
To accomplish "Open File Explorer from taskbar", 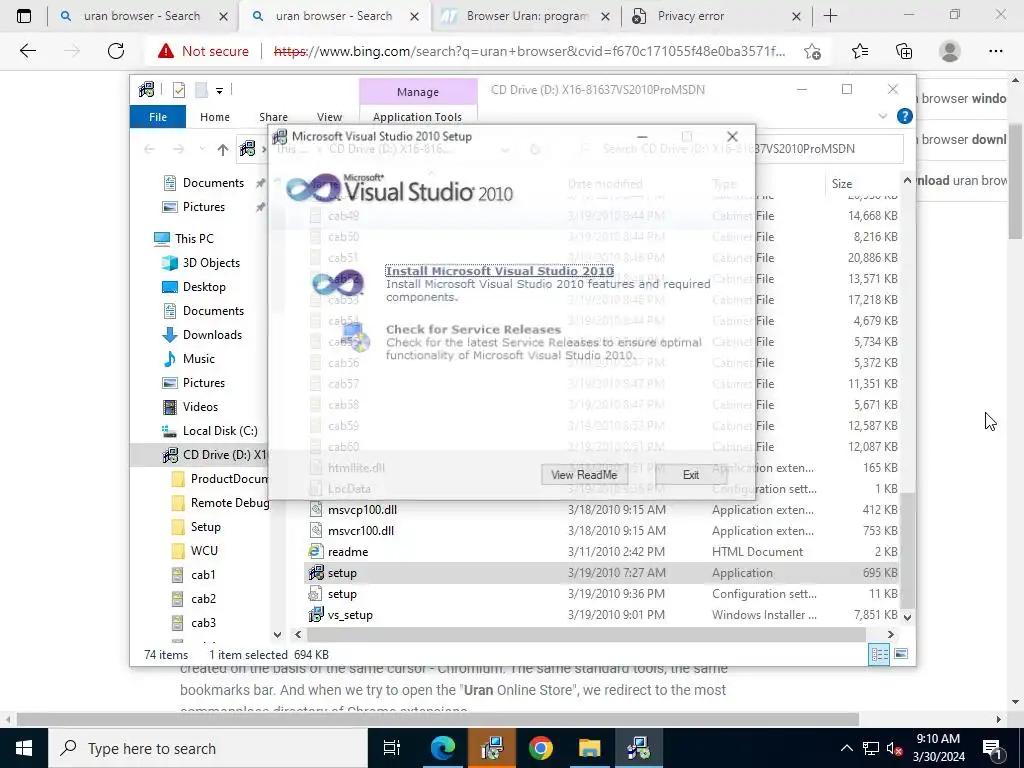I will [589, 748].
